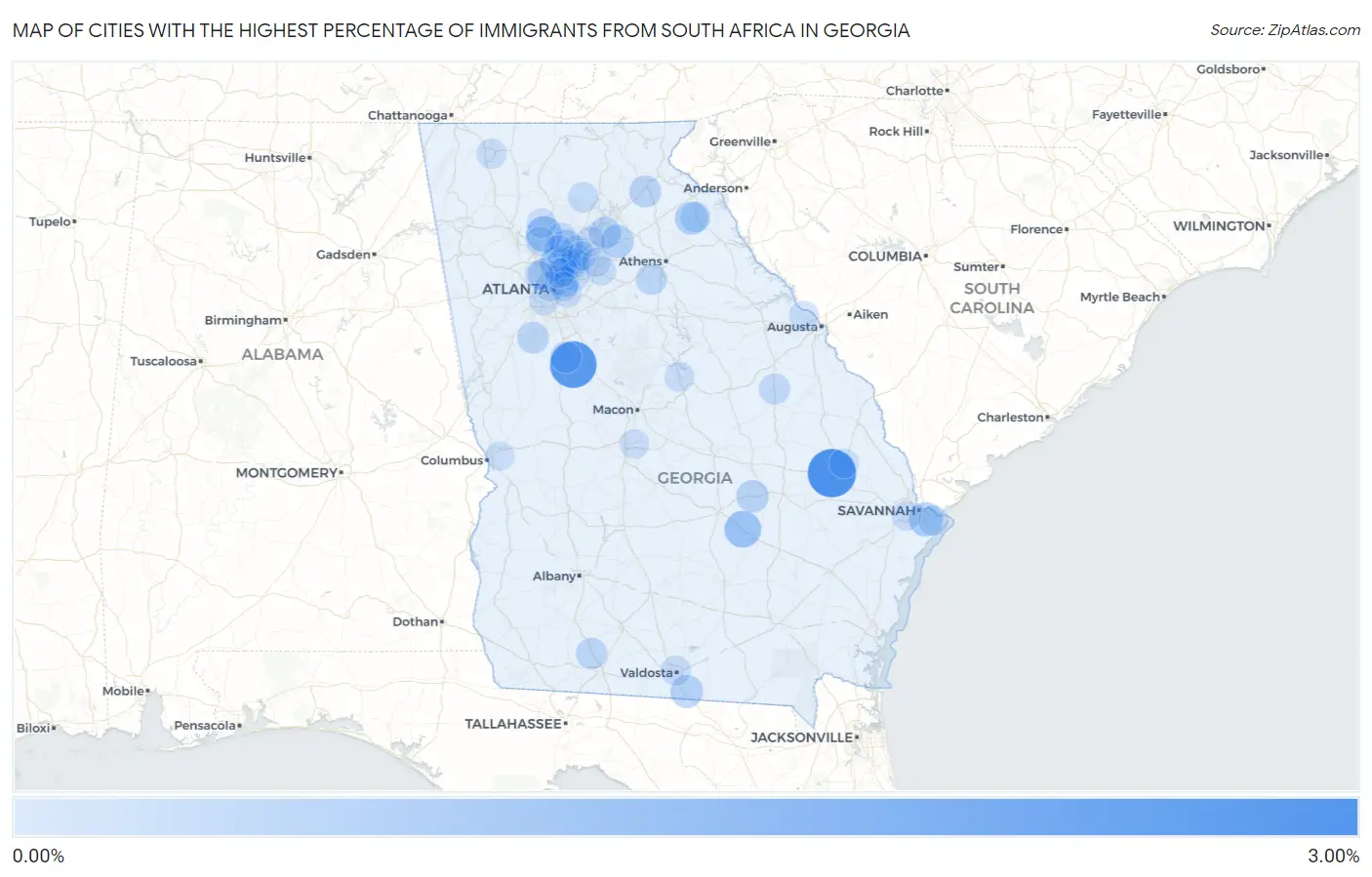Click the map title heading
This screenshot has width=1372, height=877.
tap(462, 30)
